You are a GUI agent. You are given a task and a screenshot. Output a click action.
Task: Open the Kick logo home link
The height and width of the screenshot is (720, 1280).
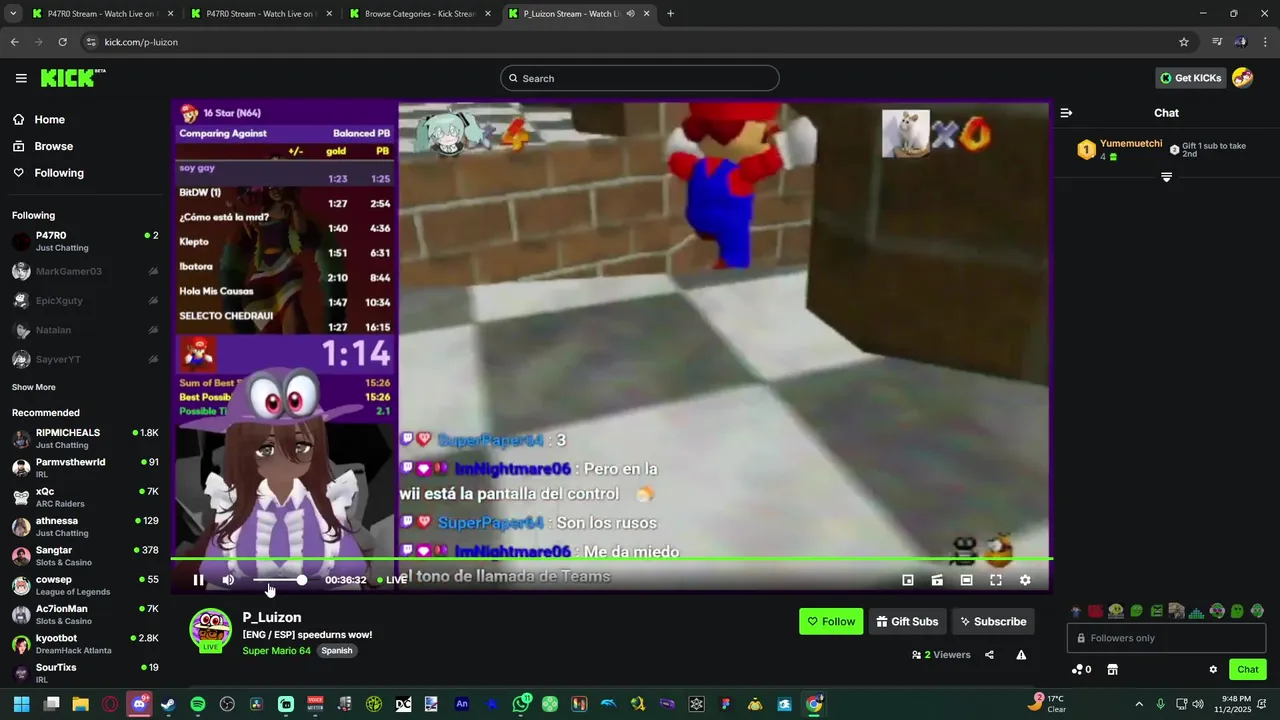[x=73, y=78]
